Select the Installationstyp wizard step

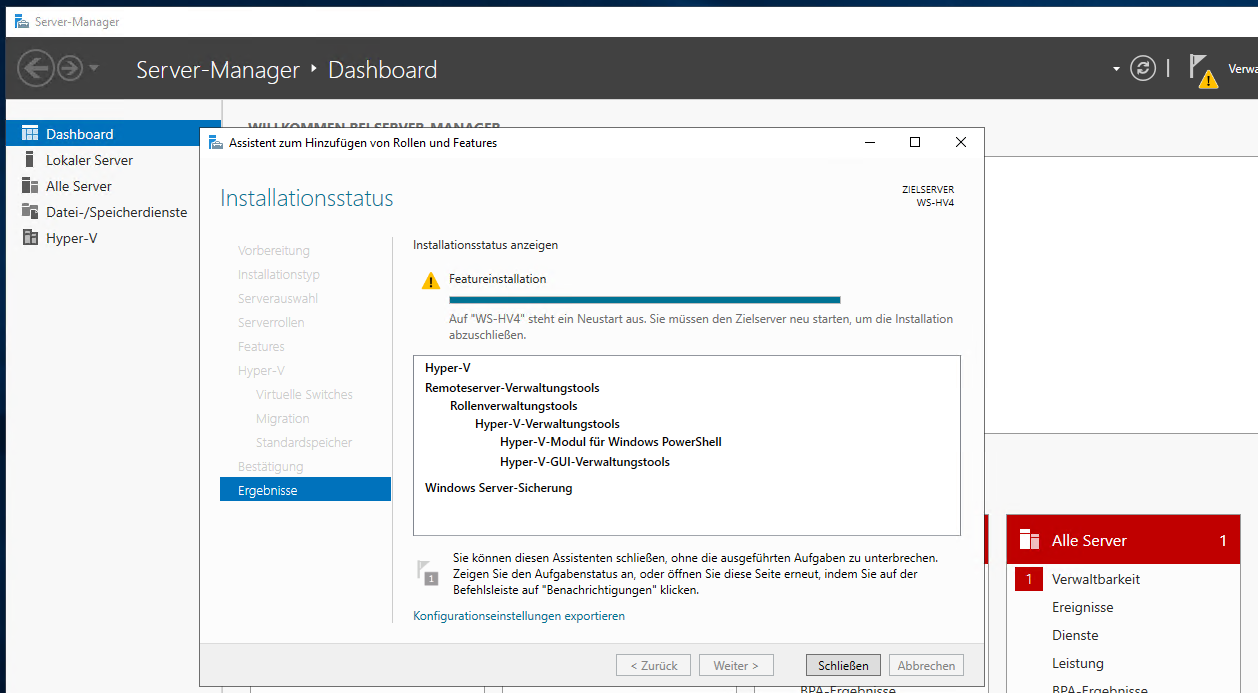(x=279, y=275)
